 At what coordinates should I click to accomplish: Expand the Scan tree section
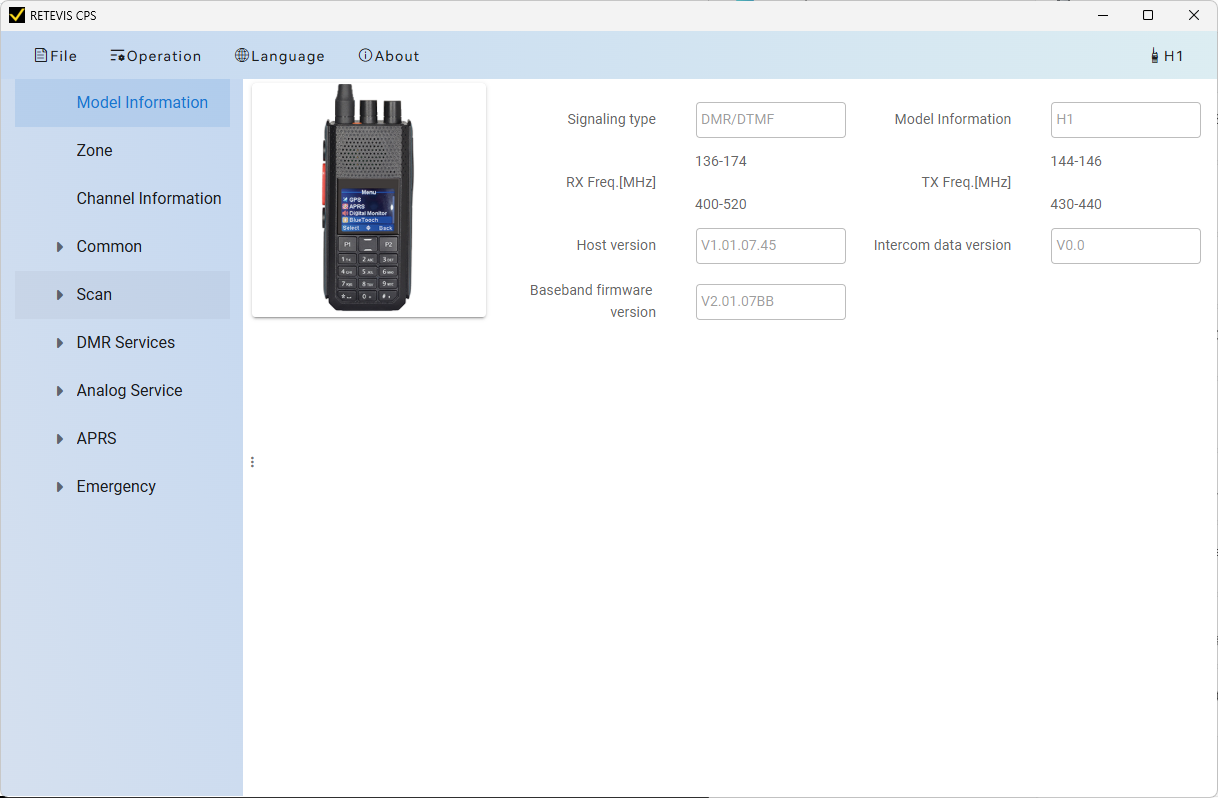(x=60, y=295)
